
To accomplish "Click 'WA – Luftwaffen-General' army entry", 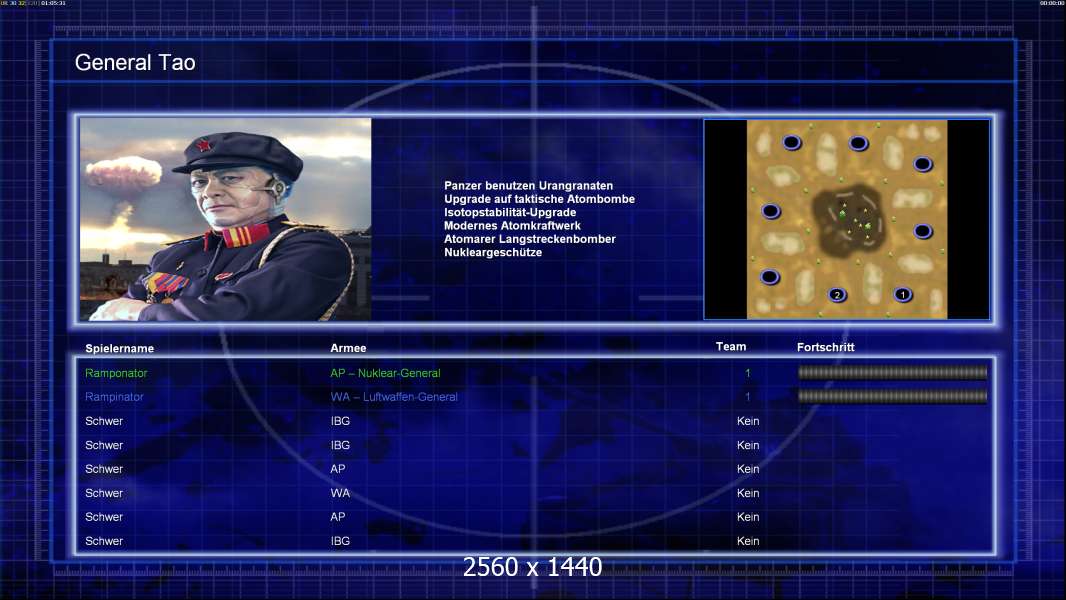I will [x=394, y=397].
